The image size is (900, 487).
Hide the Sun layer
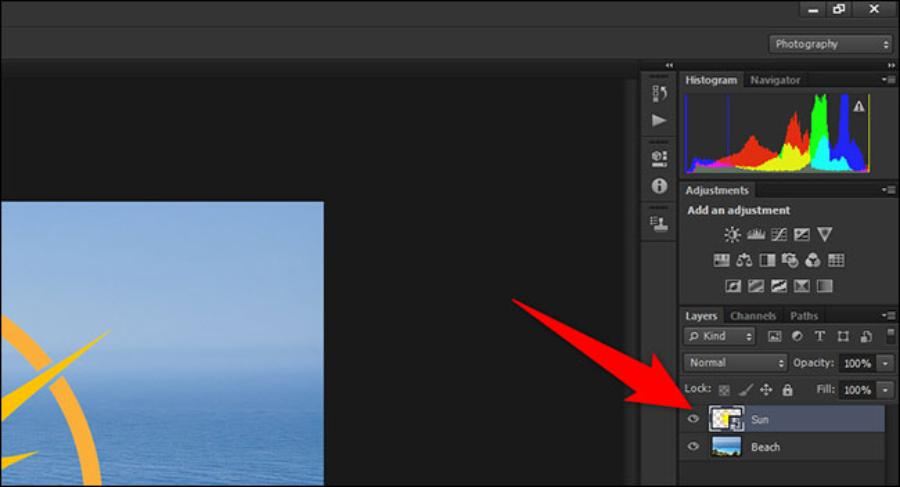point(693,419)
